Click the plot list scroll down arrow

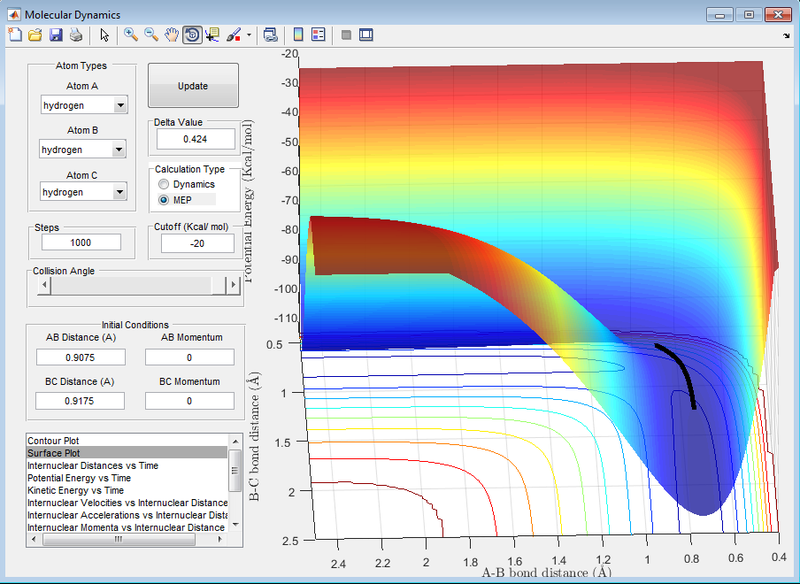click(x=235, y=524)
